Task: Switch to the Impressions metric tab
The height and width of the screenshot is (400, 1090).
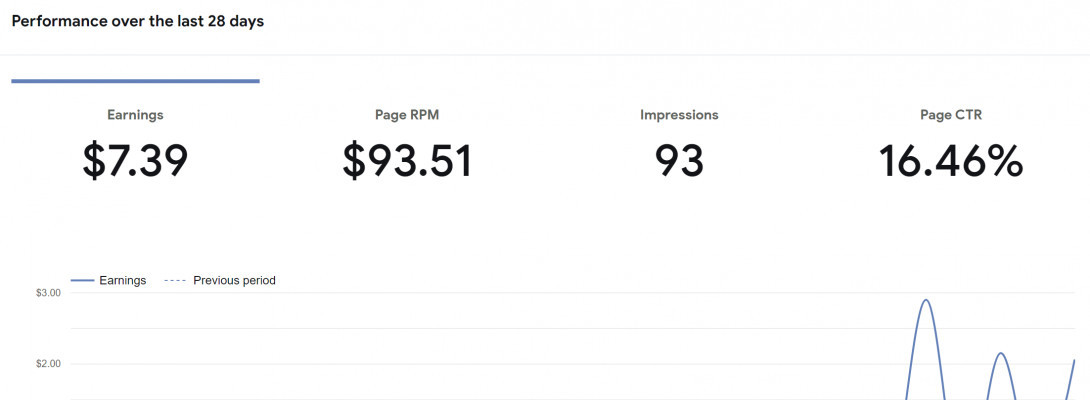Action: click(679, 115)
